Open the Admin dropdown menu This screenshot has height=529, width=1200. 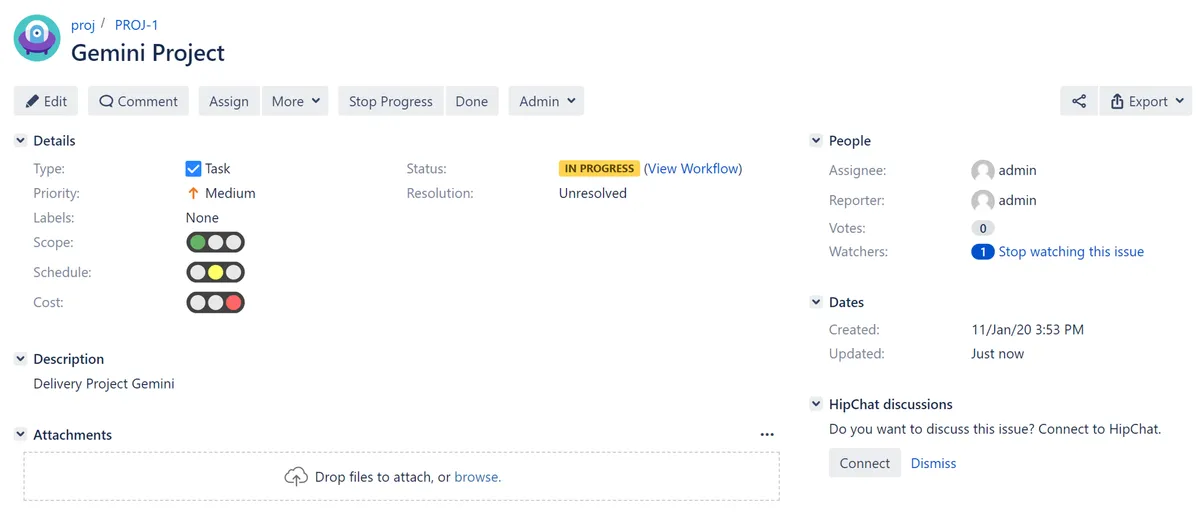click(546, 101)
